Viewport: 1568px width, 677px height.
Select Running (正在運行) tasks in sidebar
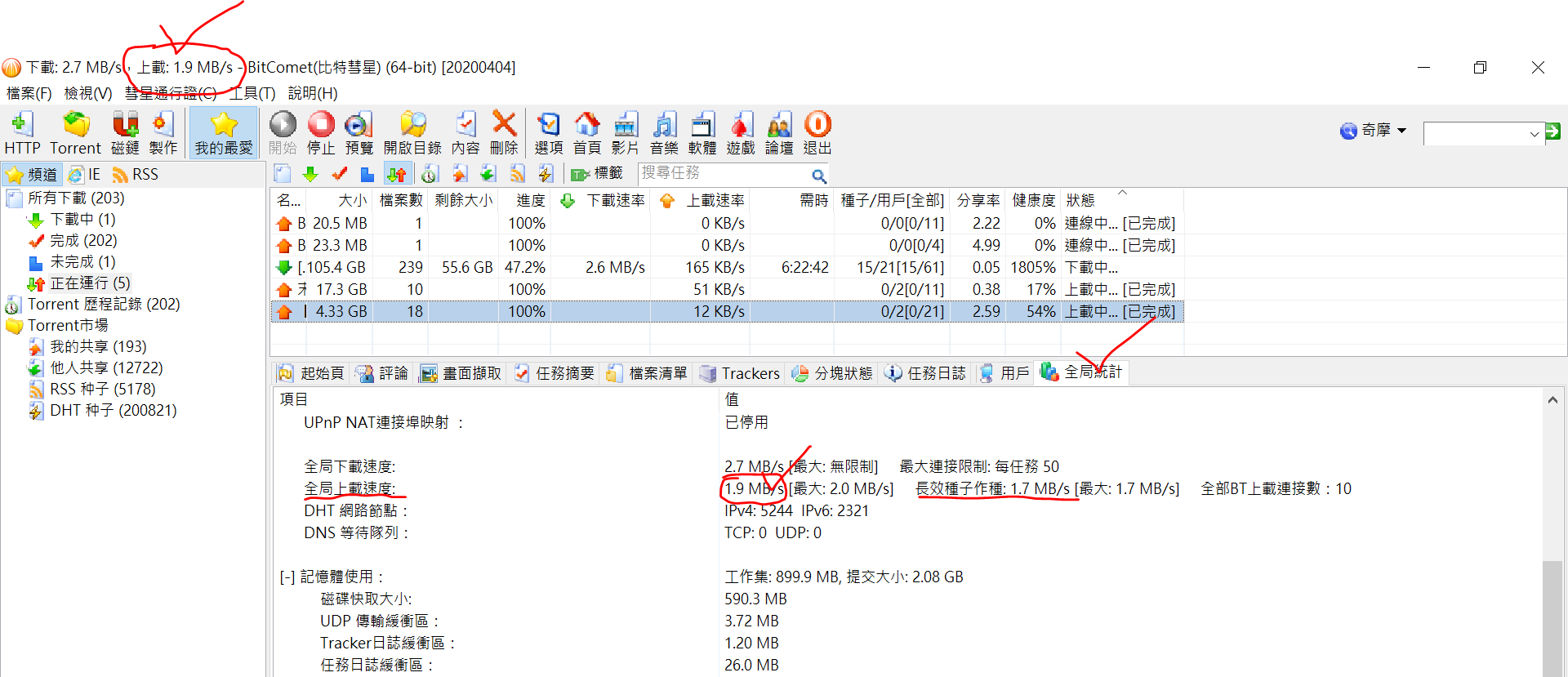tap(90, 283)
